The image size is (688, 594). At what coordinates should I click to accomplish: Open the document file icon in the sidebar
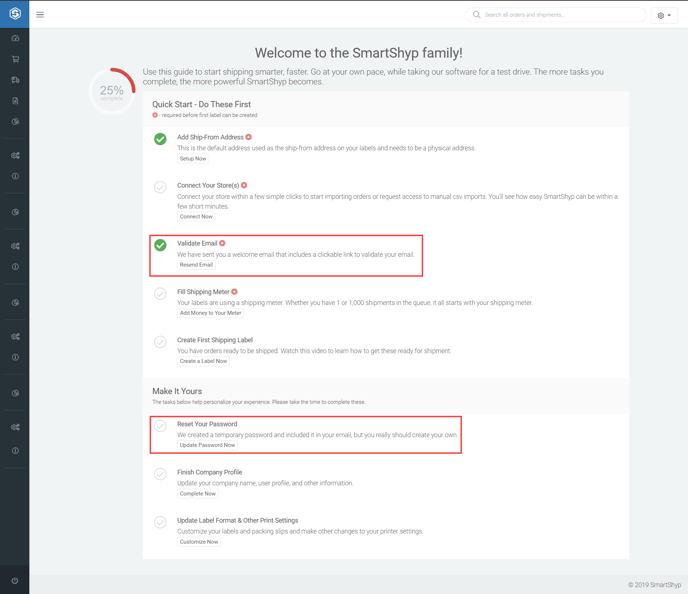pos(15,100)
